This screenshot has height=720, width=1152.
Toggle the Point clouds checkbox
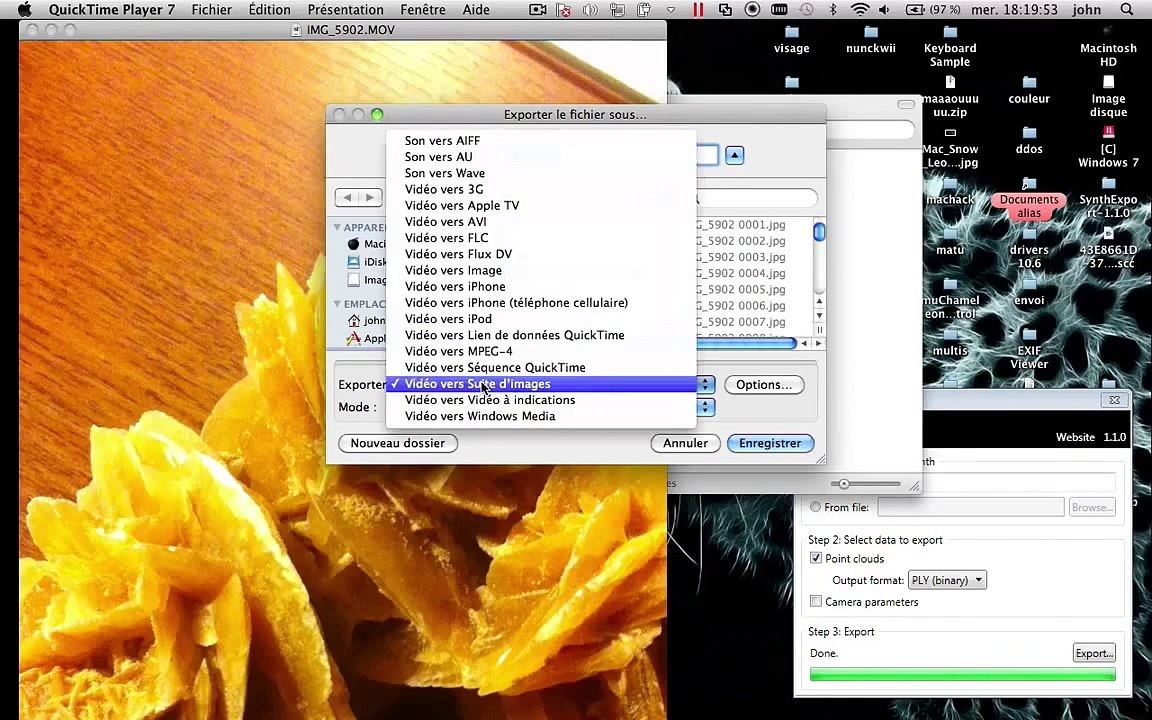[x=816, y=558]
